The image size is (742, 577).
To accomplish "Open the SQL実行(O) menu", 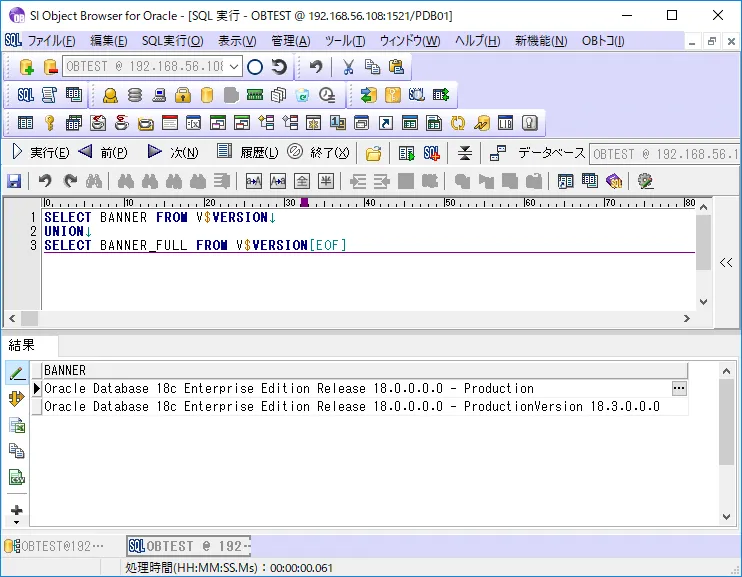I will pyautogui.click(x=172, y=41).
